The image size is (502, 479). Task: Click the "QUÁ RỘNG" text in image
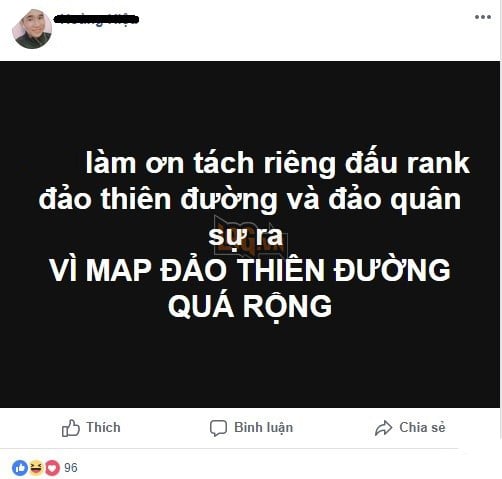point(250,306)
